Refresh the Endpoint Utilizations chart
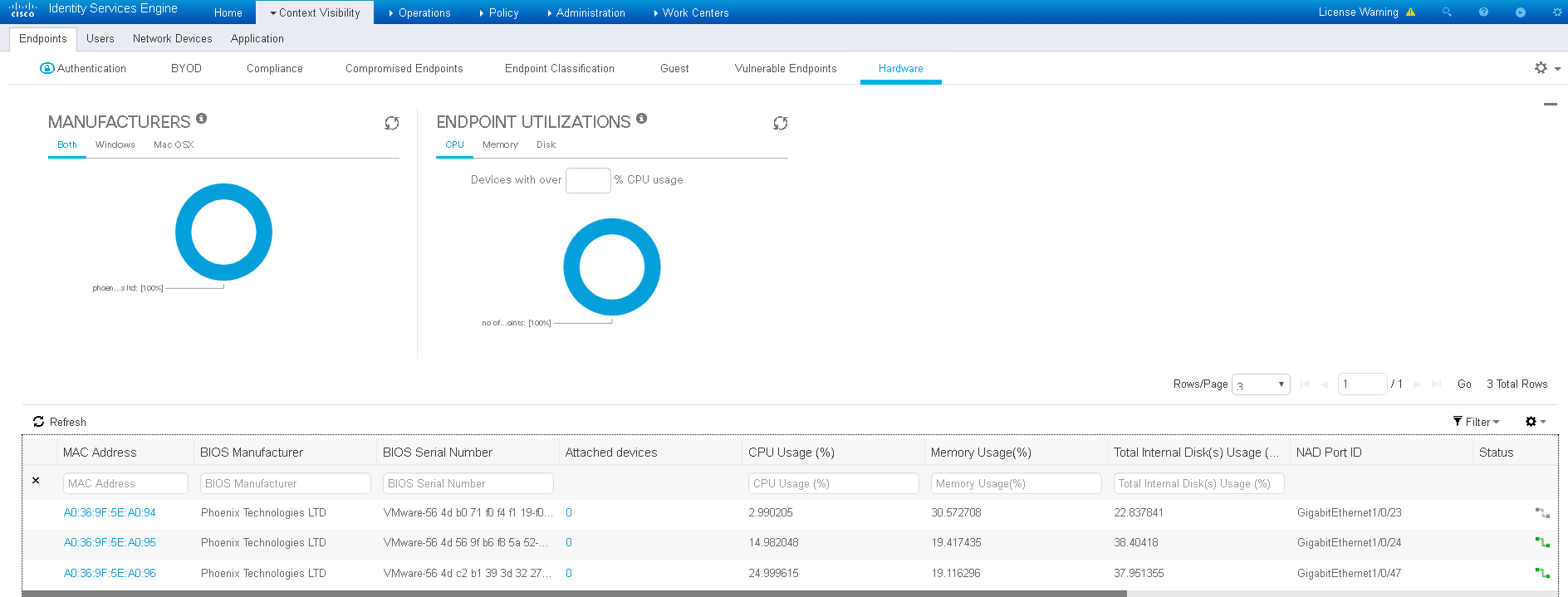1568x597 pixels. pos(781,123)
